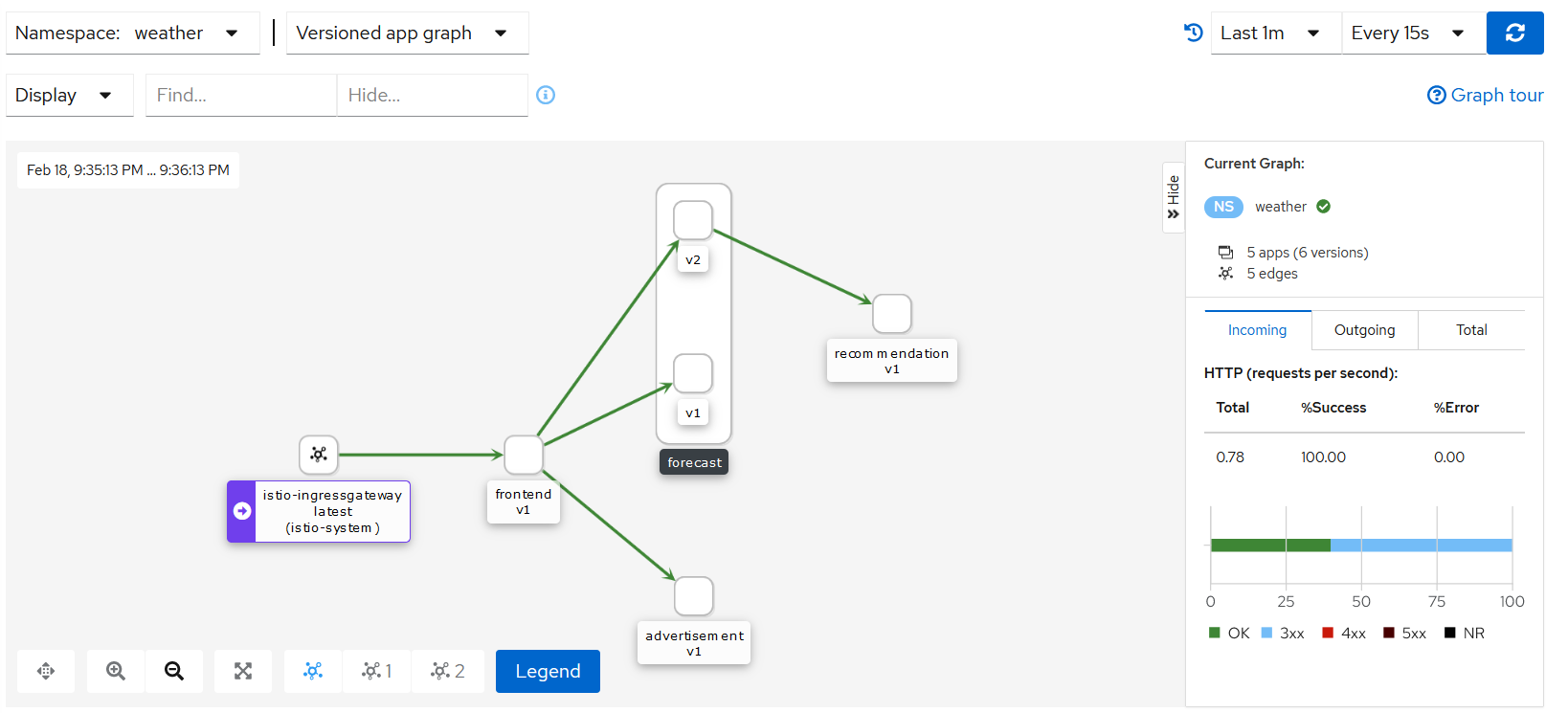Screen dimensions: 1568x713
Task: Switch to the Total tab
Action: 1471,330
